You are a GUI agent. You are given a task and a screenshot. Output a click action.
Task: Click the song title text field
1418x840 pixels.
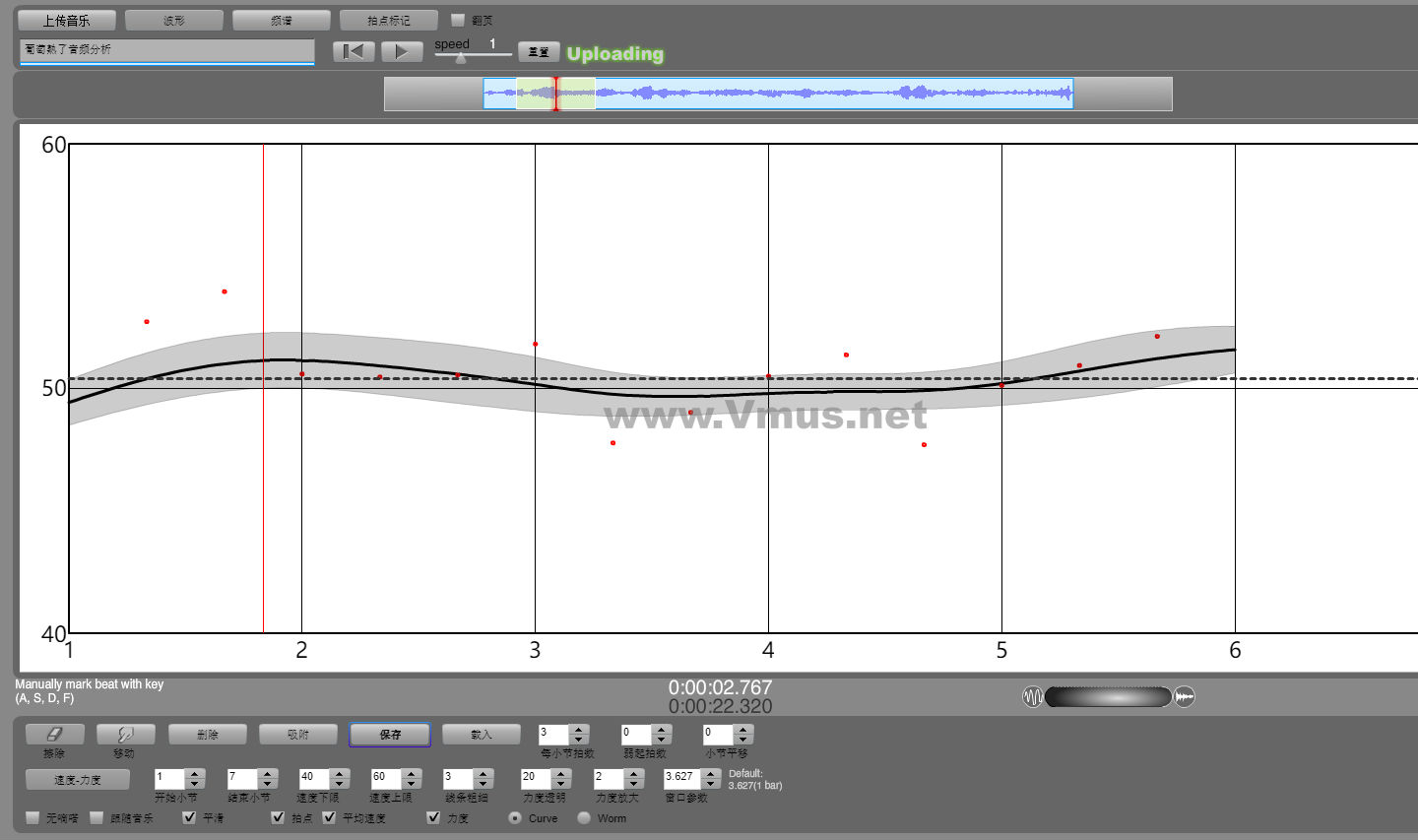pyautogui.click(x=166, y=50)
